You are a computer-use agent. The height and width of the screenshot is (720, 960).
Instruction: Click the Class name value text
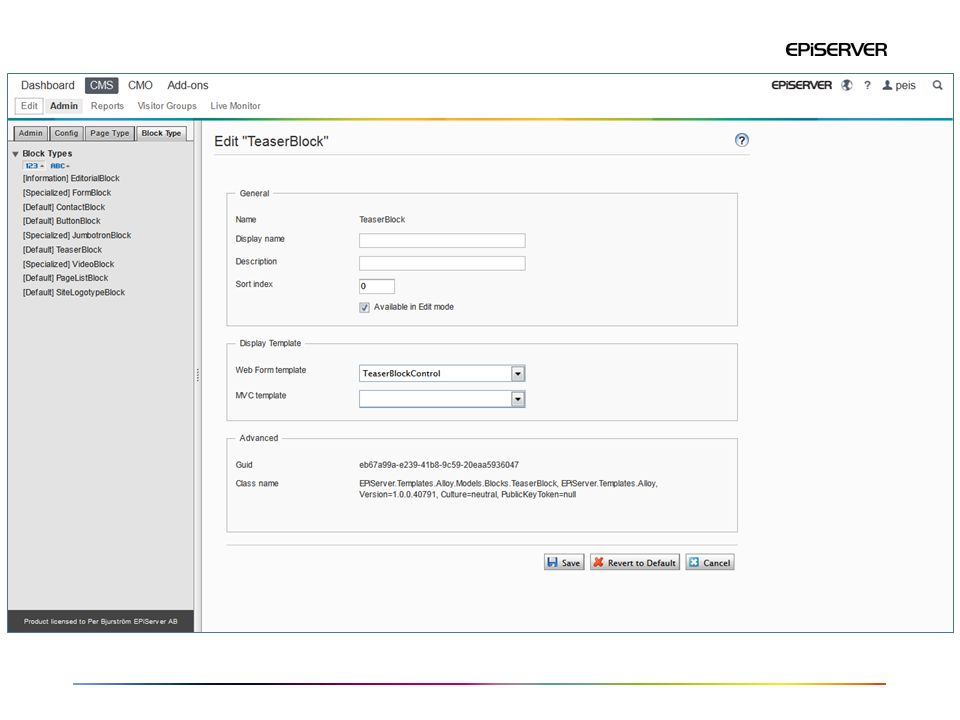[x=508, y=489]
